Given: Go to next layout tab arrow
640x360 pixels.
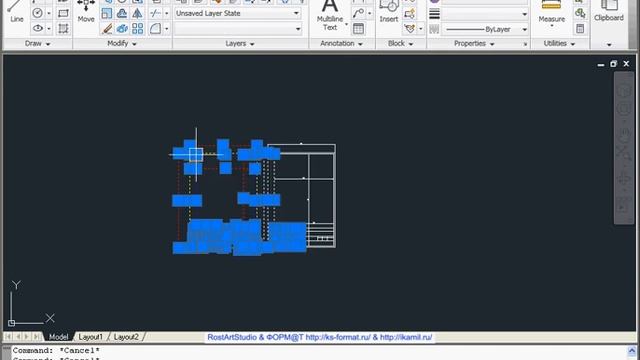Looking at the screenshot, I should point(27,337).
